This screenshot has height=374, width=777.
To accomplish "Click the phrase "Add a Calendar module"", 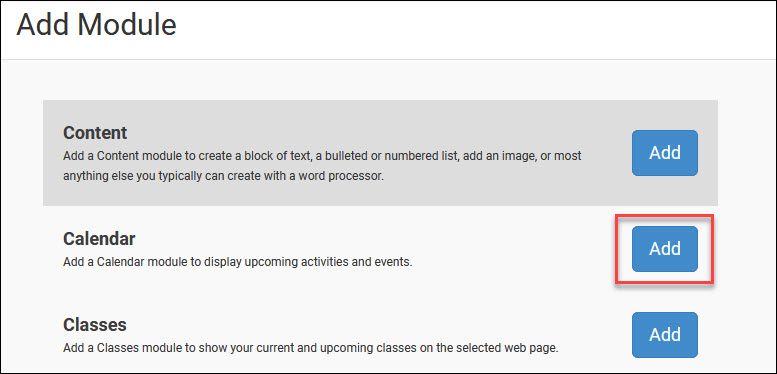I will click(x=125, y=262).
